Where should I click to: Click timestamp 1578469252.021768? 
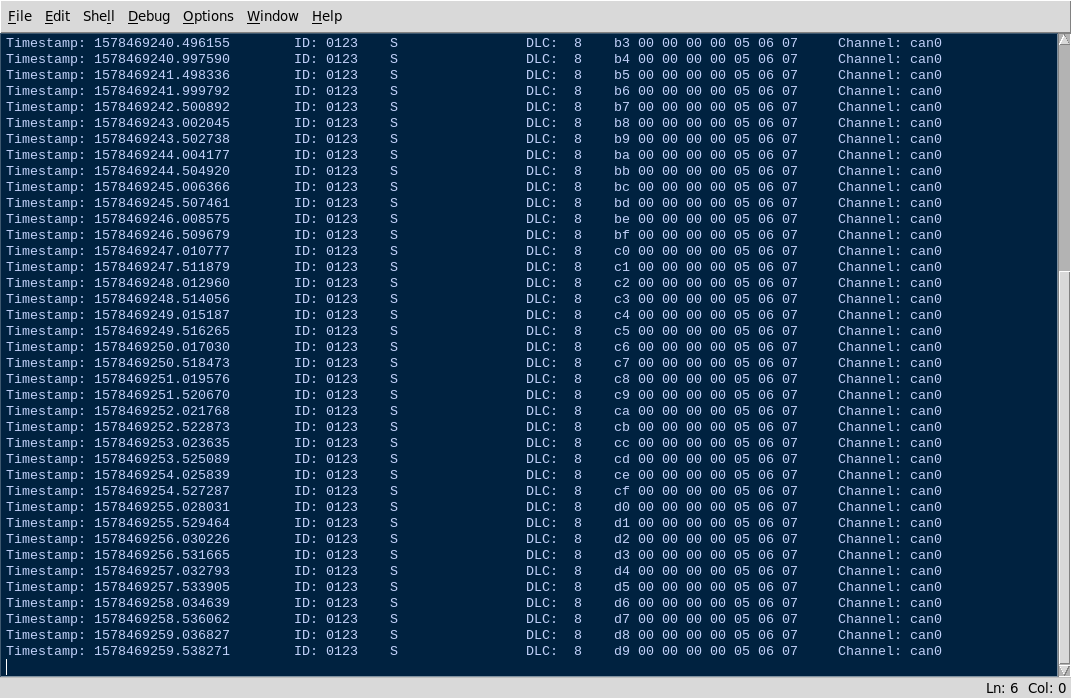[x=162, y=410]
